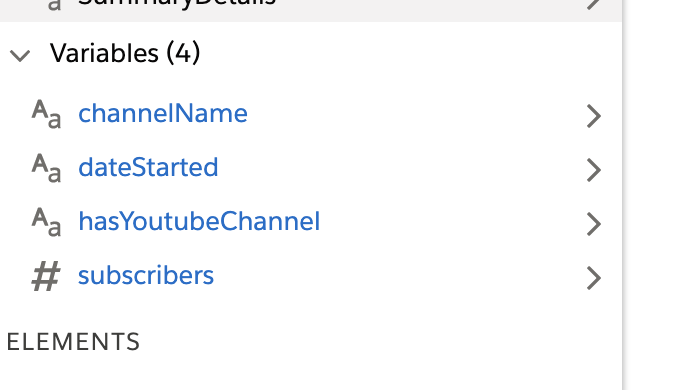
Task: Click the ELEMENTS section header
Action: [x=73, y=342]
